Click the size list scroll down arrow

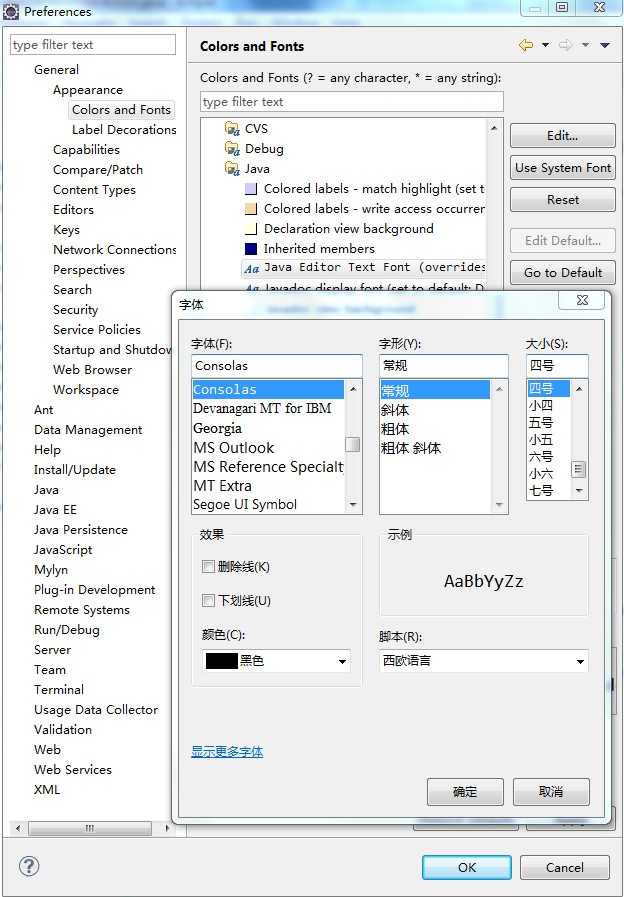click(579, 491)
